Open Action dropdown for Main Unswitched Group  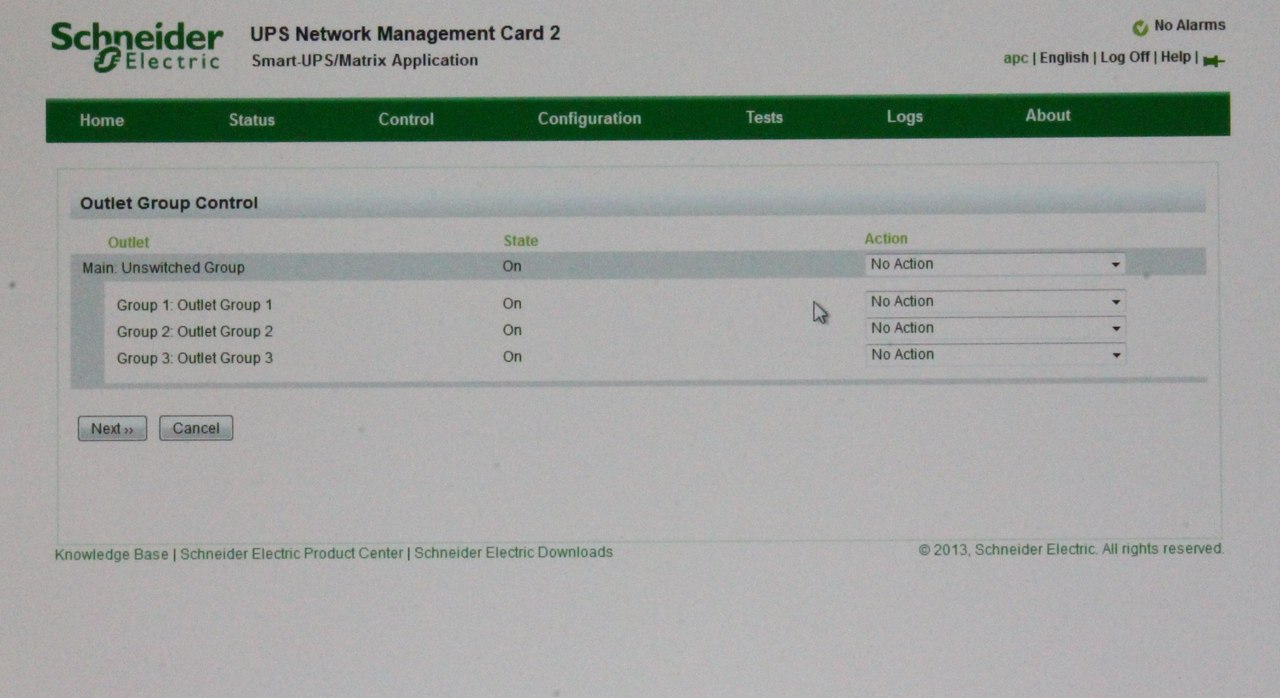[x=995, y=264]
